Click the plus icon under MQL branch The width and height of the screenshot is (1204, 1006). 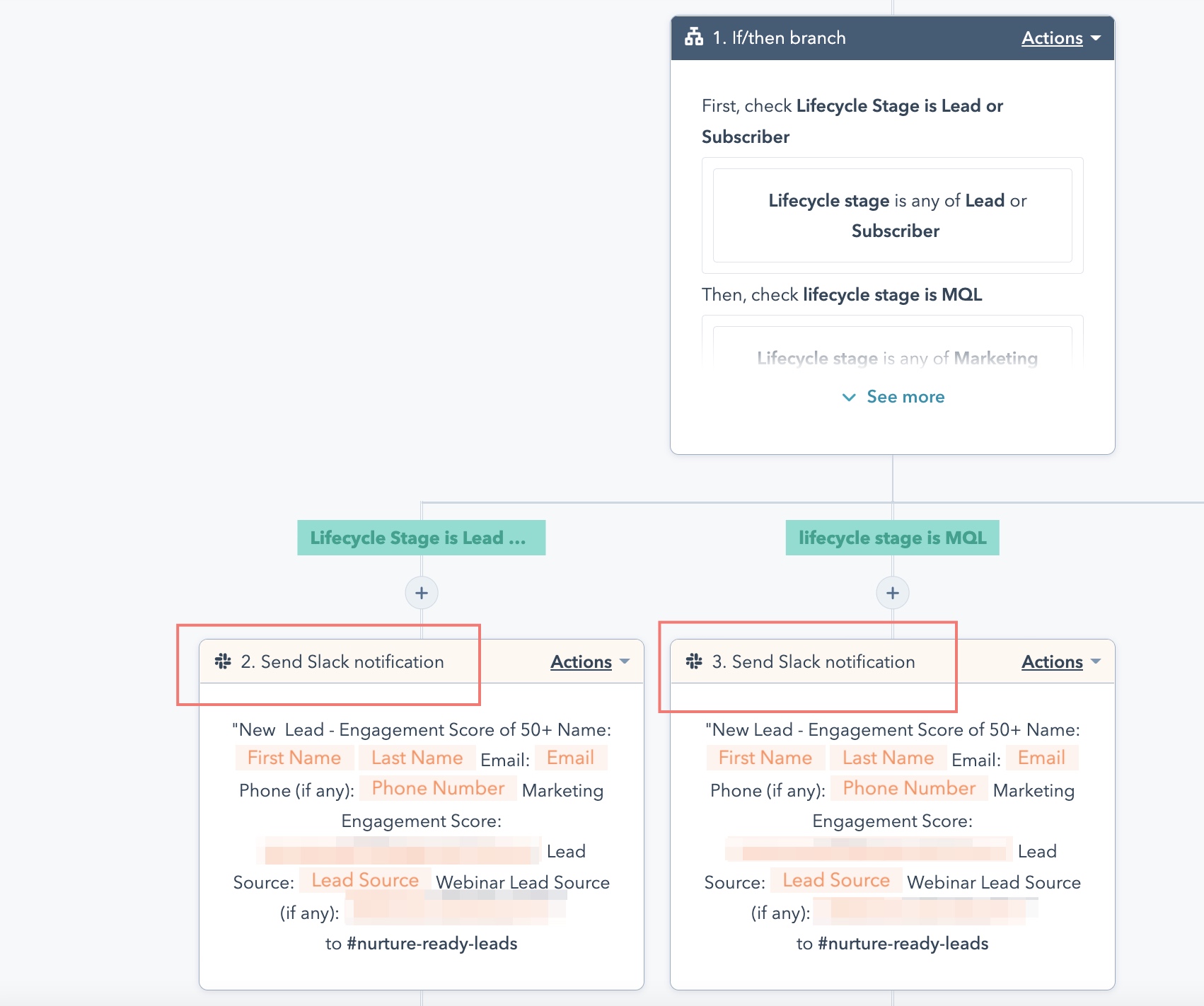click(892, 592)
